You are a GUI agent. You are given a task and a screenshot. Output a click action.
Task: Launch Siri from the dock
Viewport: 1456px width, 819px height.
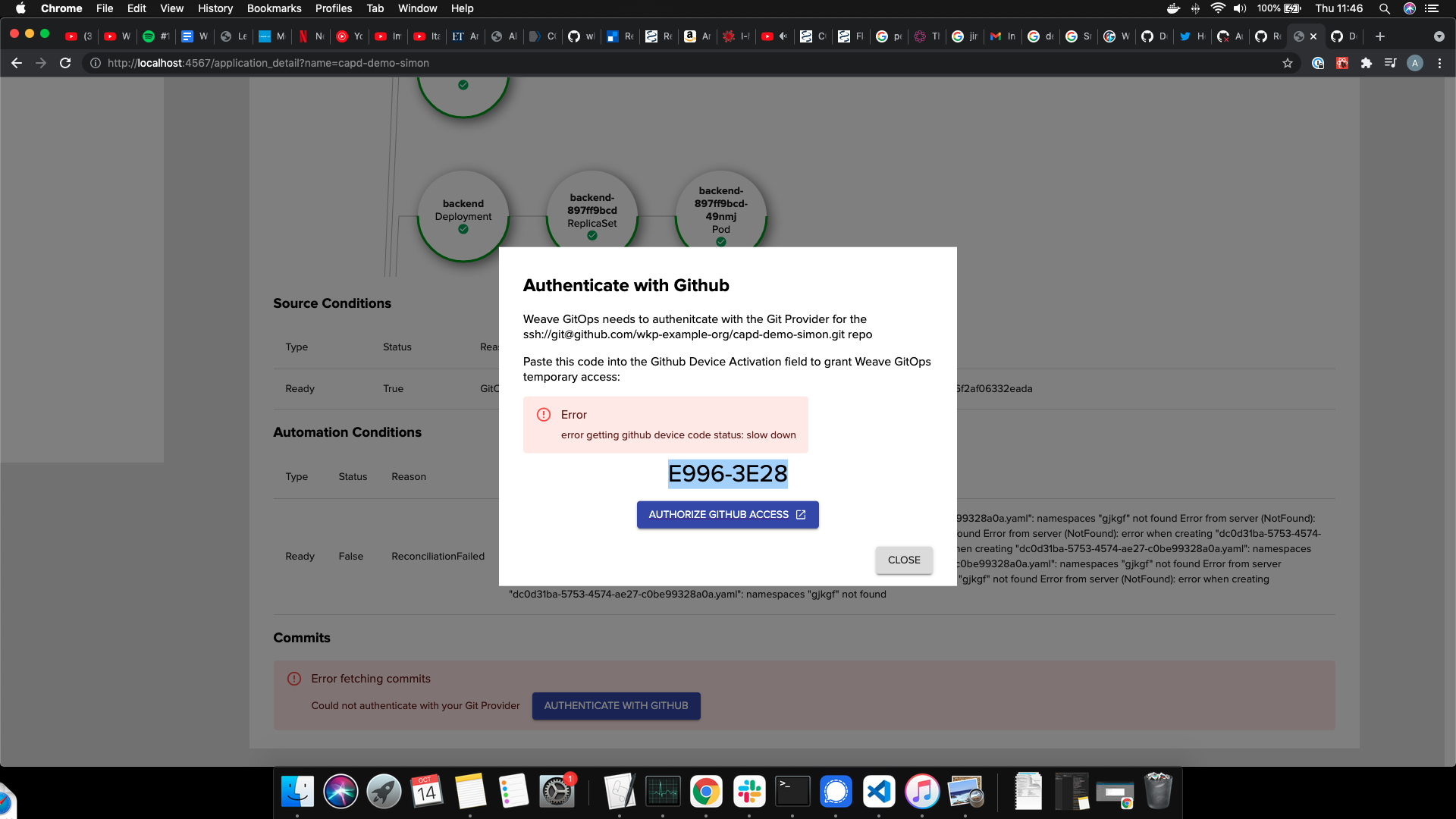pos(340,792)
